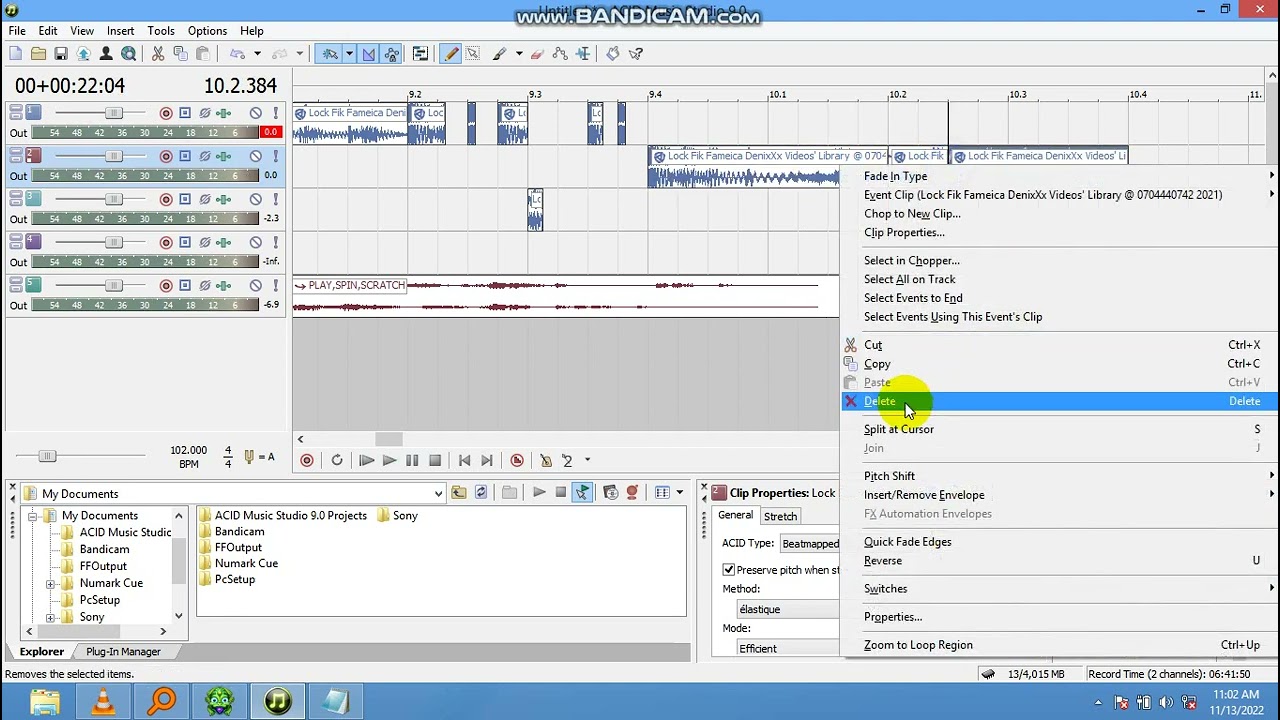Choose Quick Fade Edges in context menu
The image size is (1280, 720).
[1060, 542]
